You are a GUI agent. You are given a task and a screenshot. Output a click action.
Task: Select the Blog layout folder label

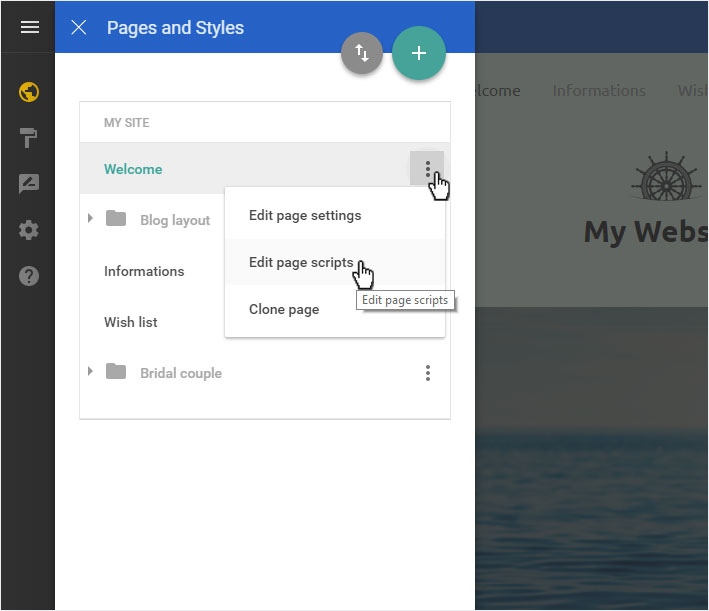175,220
